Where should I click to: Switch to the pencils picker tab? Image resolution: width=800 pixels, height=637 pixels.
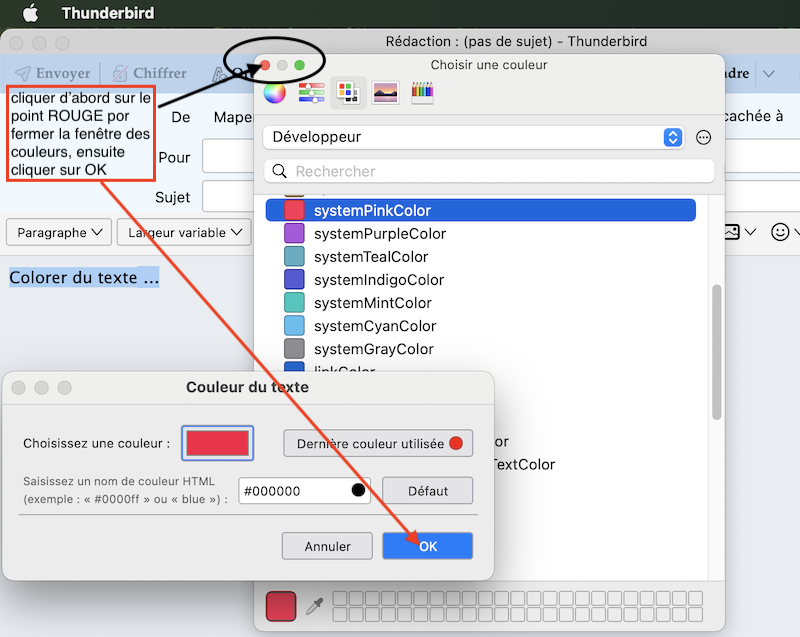pyautogui.click(x=422, y=93)
